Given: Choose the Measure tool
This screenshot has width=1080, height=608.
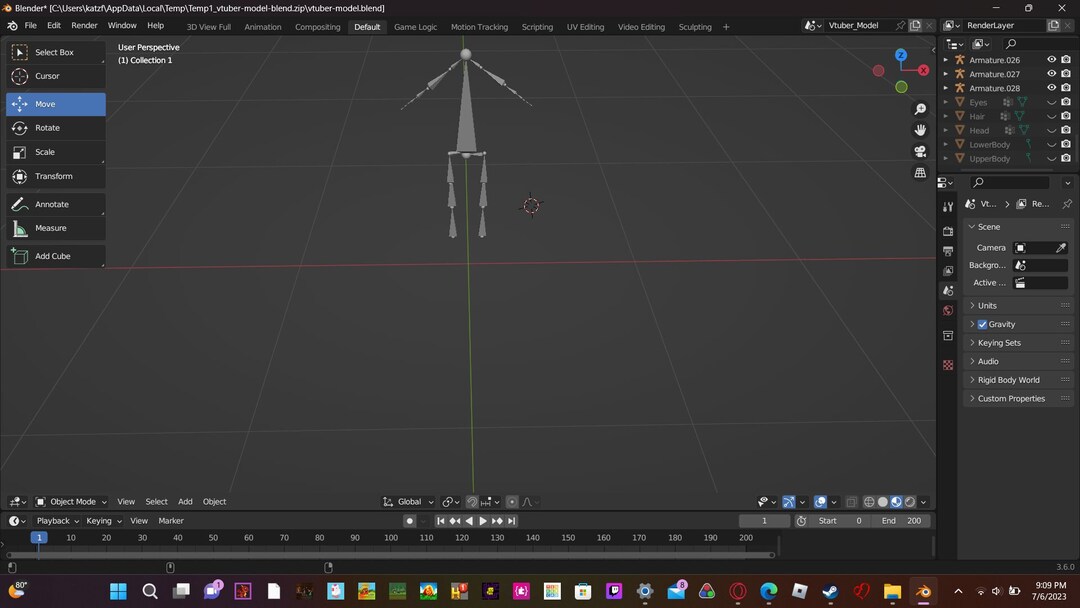Looking at the screenshot, I should point(56,228).
